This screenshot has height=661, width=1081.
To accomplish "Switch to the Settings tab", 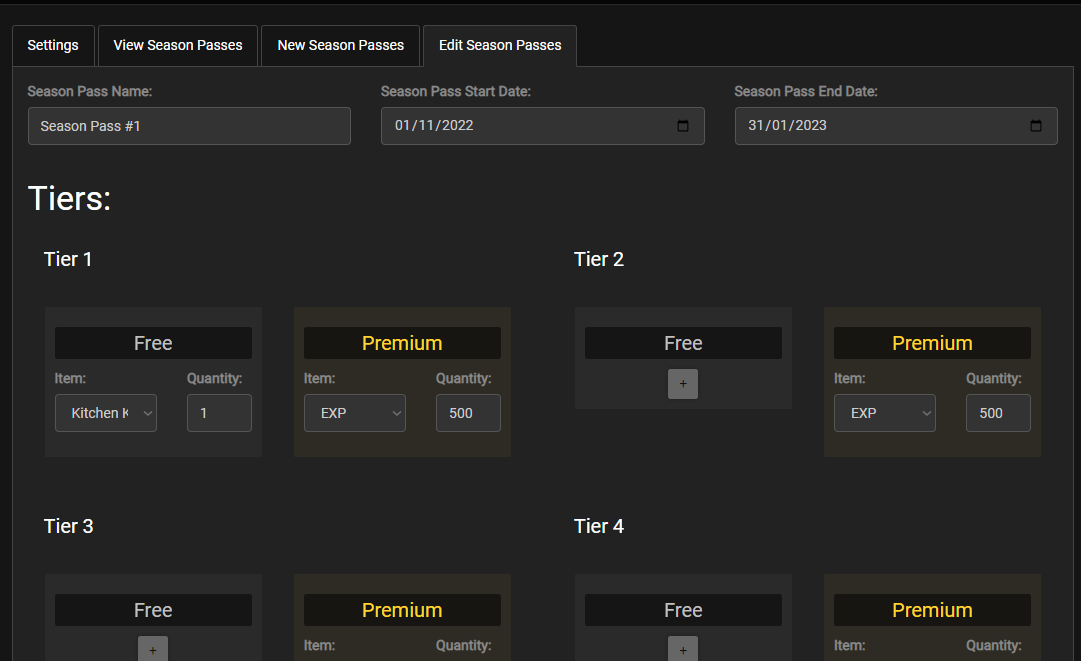I will tap(53, 46).
